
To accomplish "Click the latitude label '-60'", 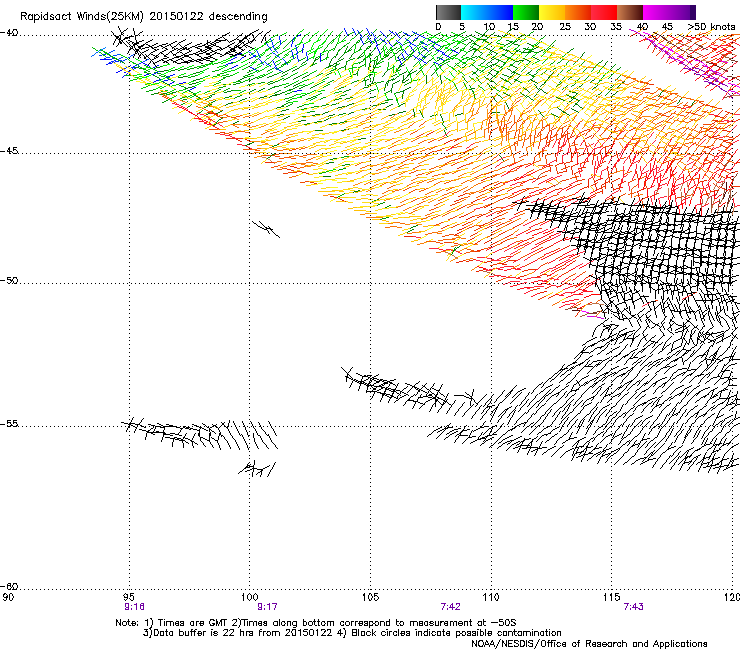I will [x=9, y=586].
